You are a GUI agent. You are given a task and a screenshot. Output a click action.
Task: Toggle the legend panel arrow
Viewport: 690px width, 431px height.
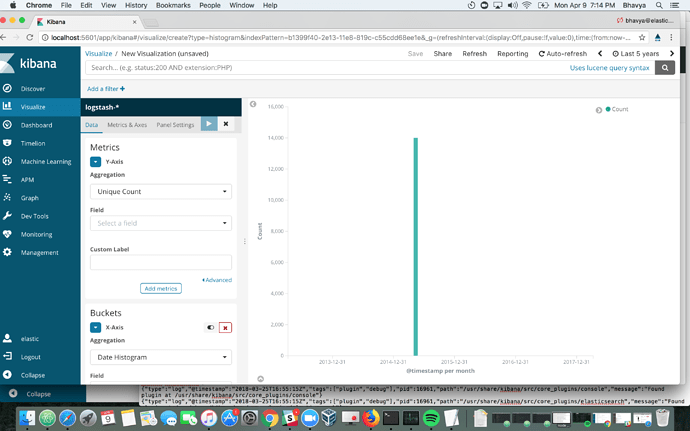598,110
